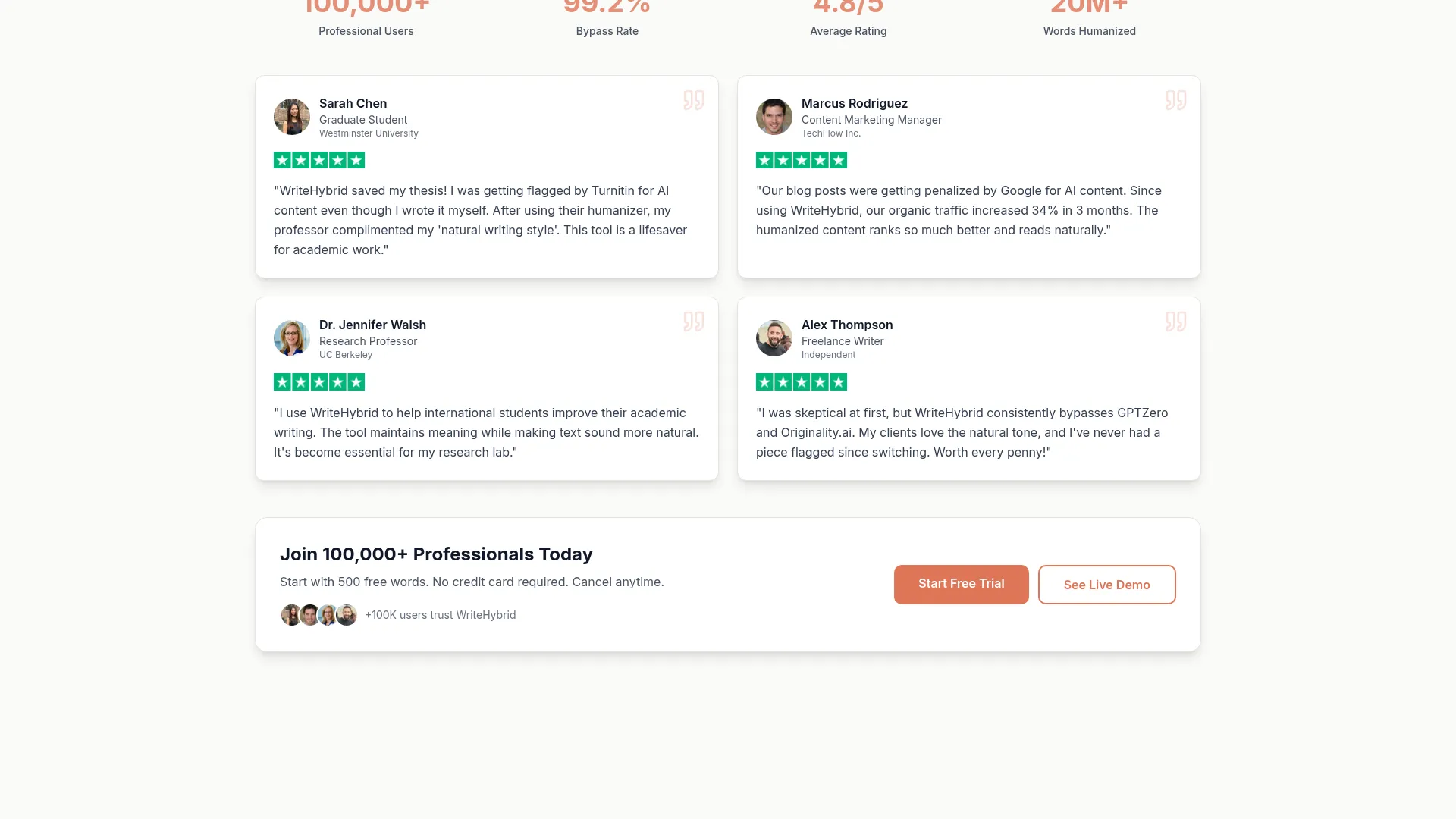This screenshot has width=1456, height=819.
Task: Click the star rating on Alex Thompson's review
Action: coord(802,381)
